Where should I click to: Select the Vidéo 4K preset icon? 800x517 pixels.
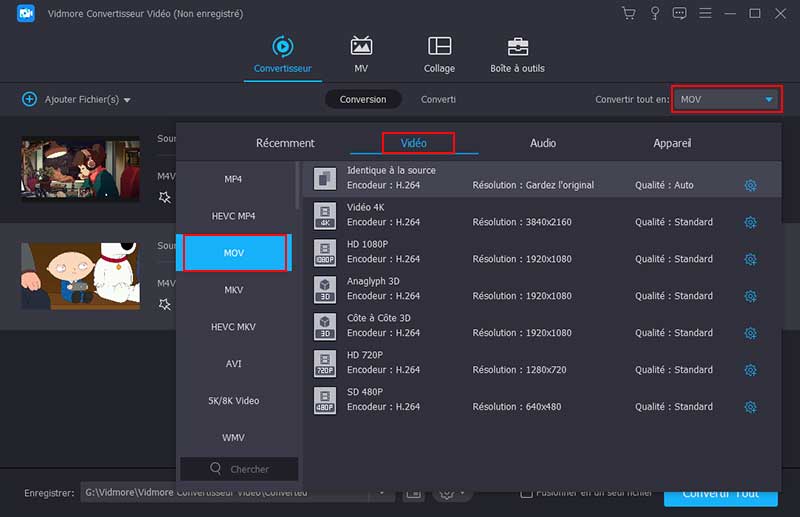[325, 215]
